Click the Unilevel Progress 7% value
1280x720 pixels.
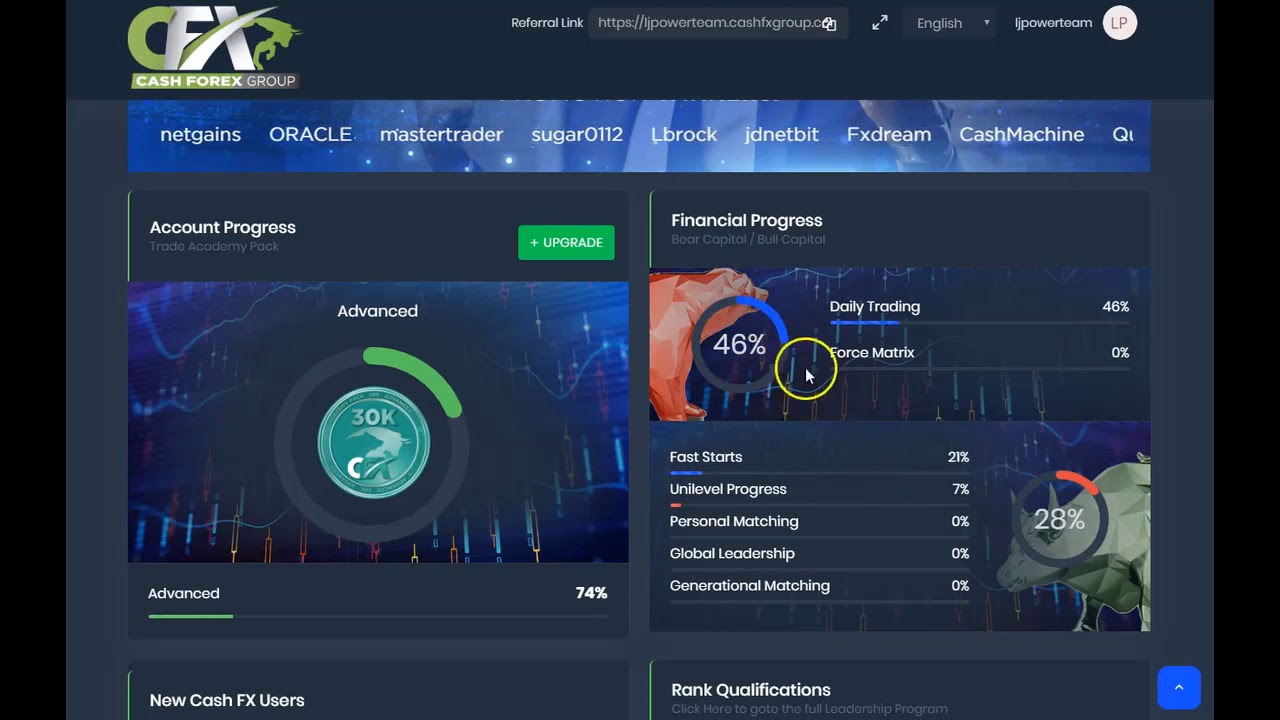coord(960,489)
